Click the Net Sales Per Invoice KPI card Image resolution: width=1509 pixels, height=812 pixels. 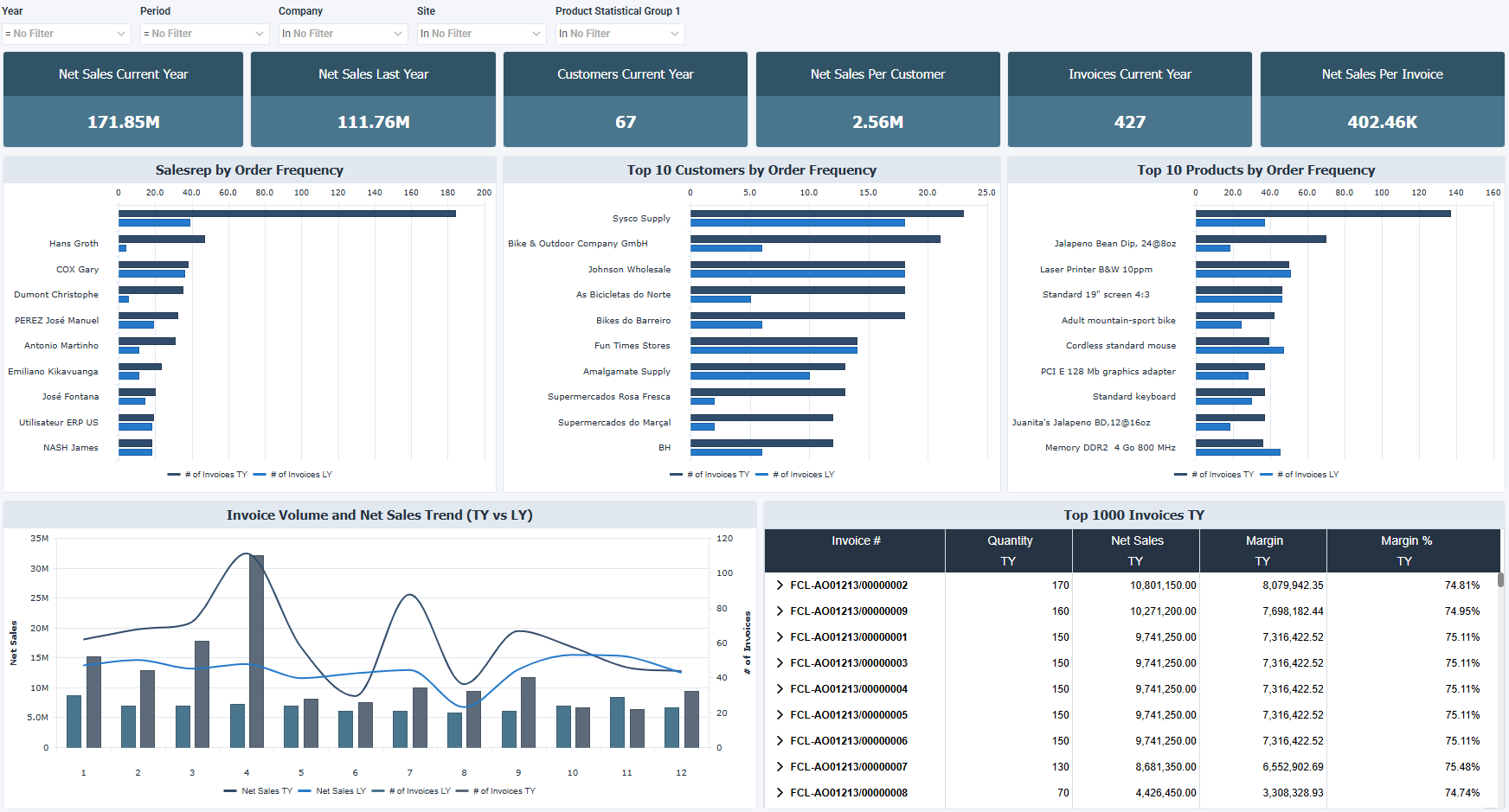tap(1383, 99)
